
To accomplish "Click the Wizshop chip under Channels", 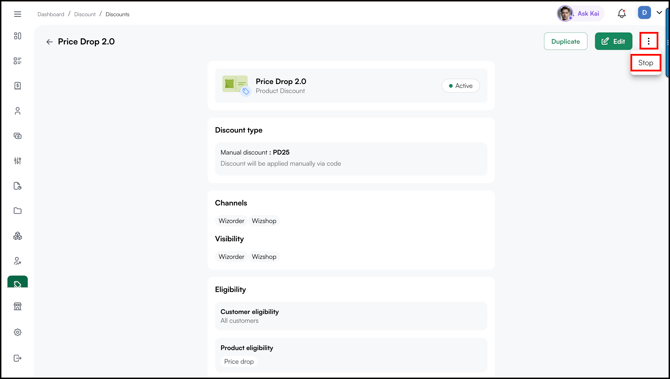I will (x=264, y=221).
